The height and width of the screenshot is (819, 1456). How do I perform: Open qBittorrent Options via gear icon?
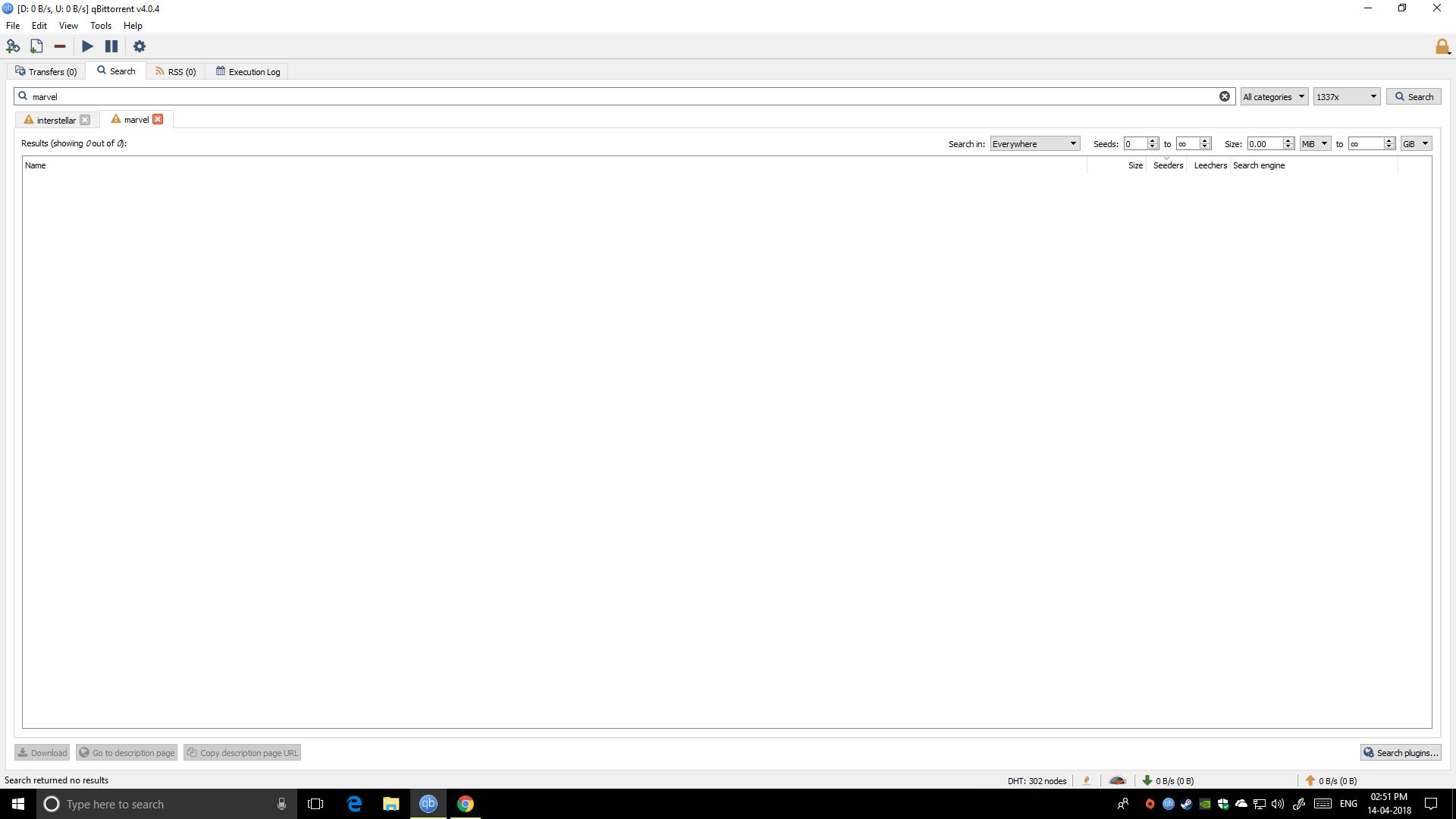pyautogui.click(x=140, y=46)
